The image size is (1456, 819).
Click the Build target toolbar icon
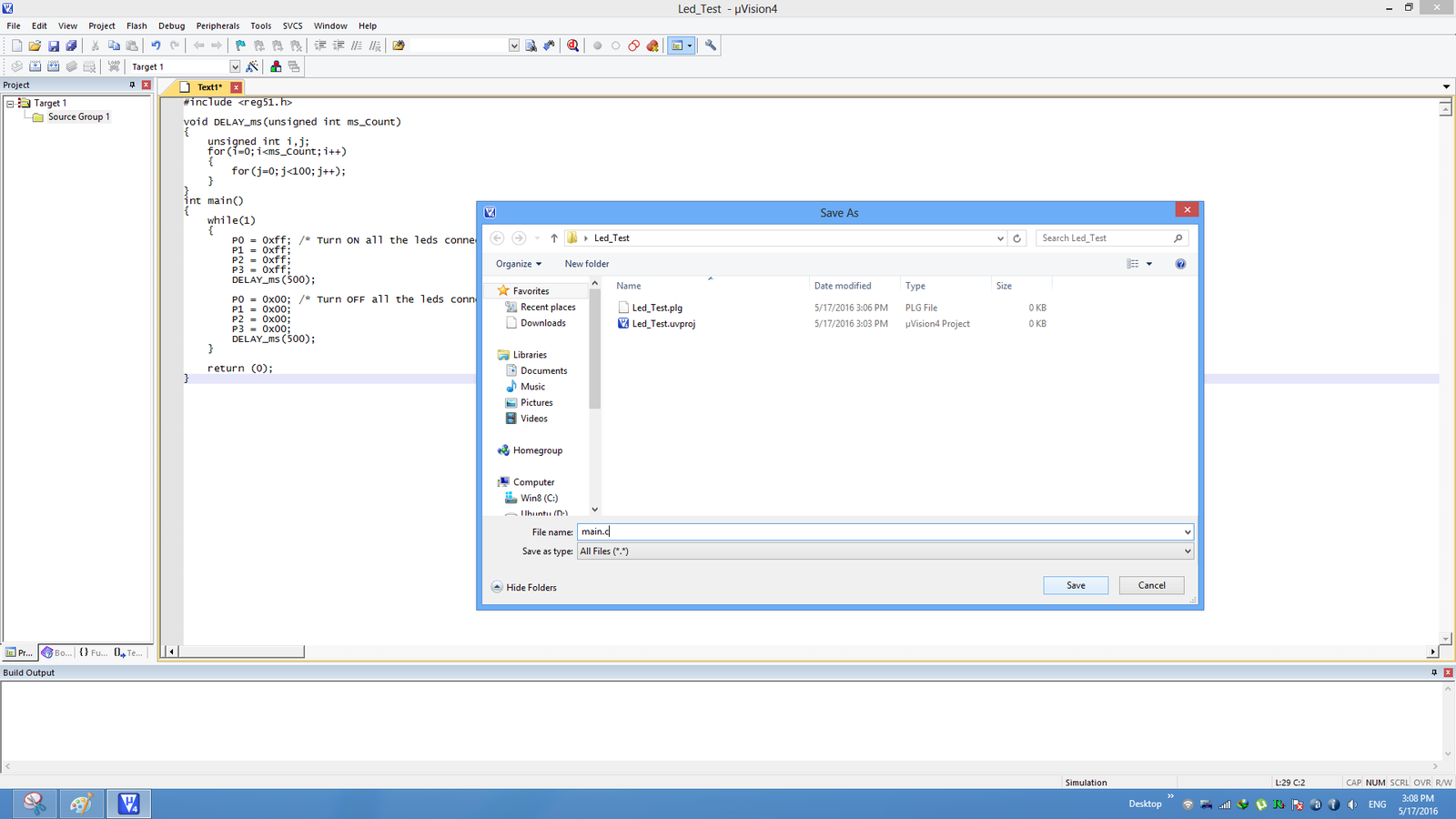(35, 66)
